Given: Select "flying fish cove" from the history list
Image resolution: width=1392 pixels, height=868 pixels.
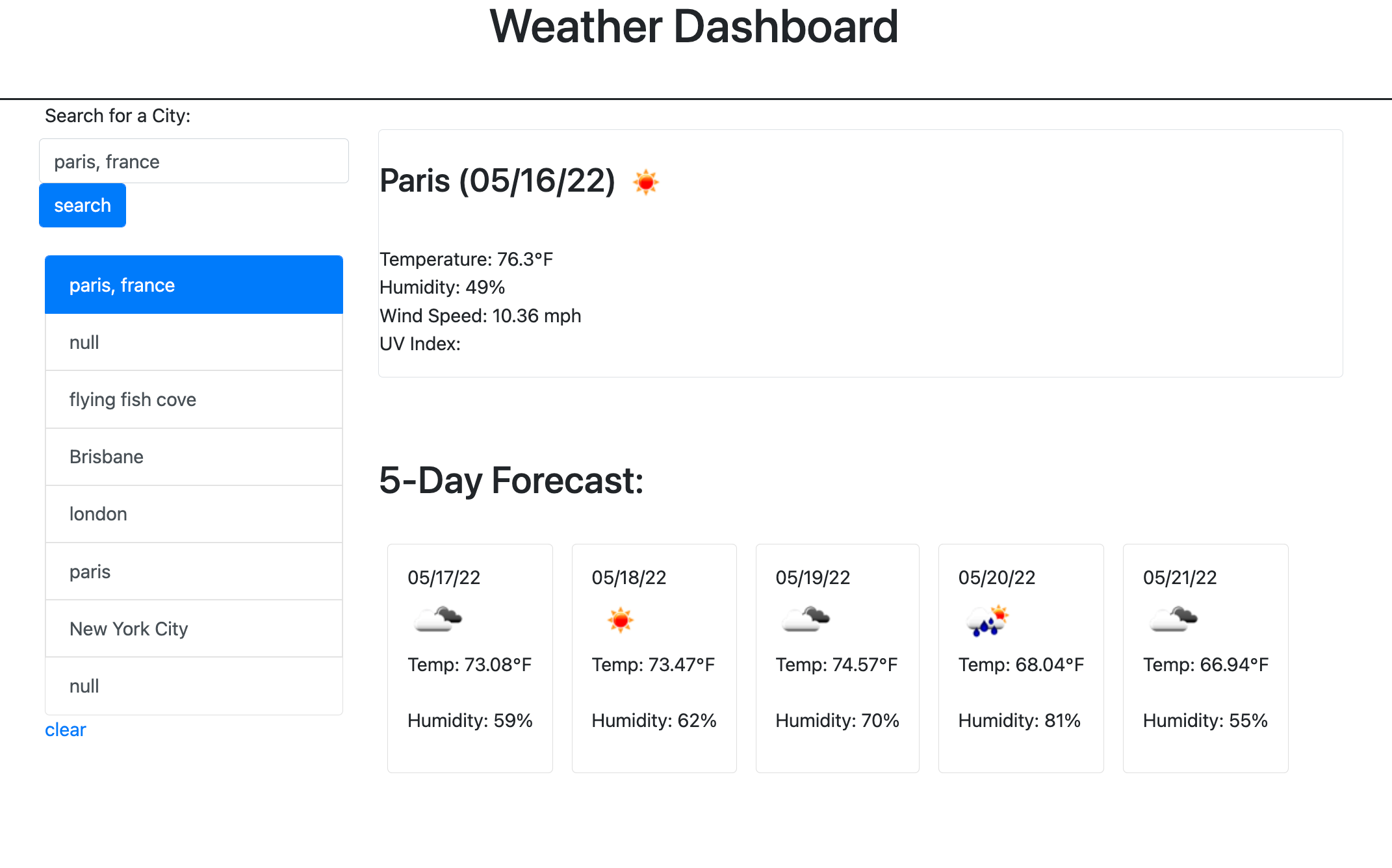Looking at the screenshot, I should [193, 400].
